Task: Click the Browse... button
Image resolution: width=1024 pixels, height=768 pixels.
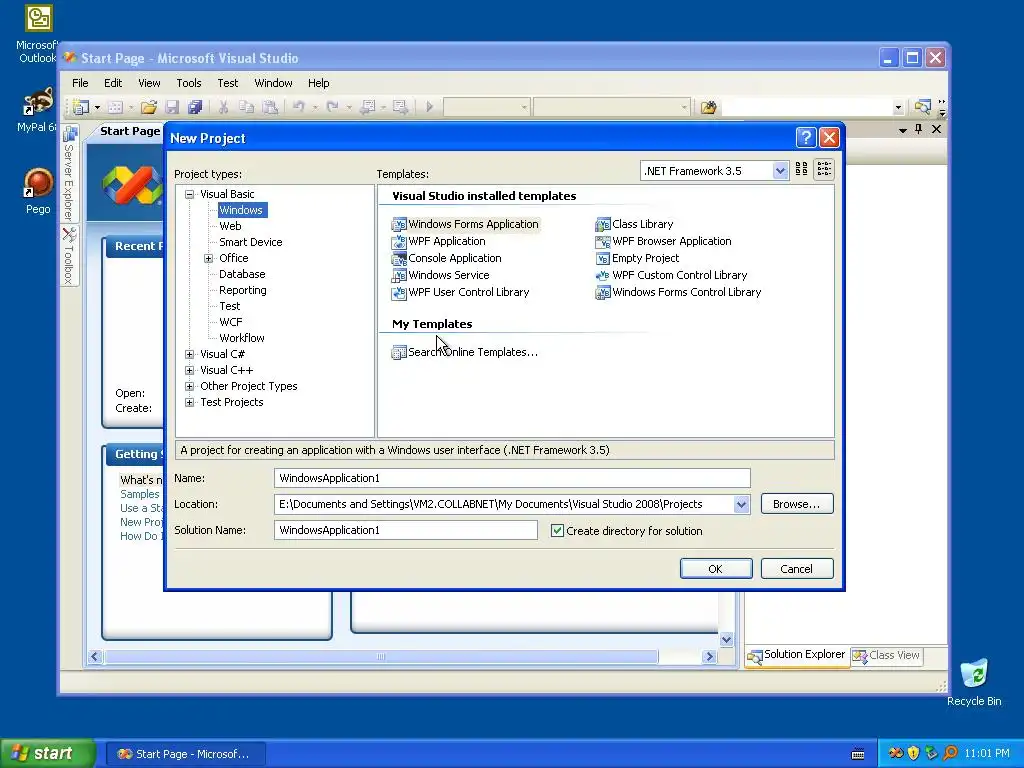Action: click(797, 504)
